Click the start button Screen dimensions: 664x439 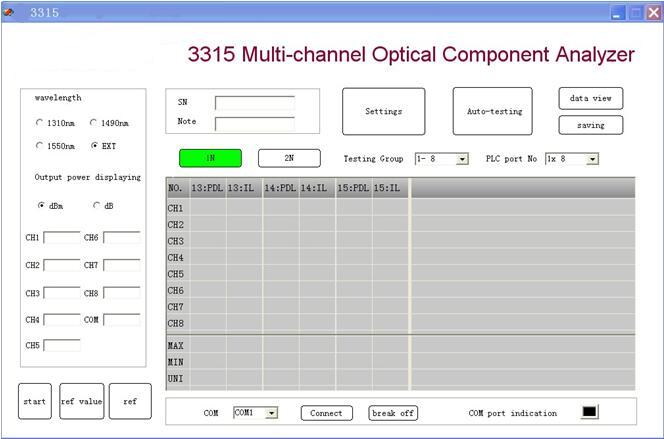click(x=35, y=401)
